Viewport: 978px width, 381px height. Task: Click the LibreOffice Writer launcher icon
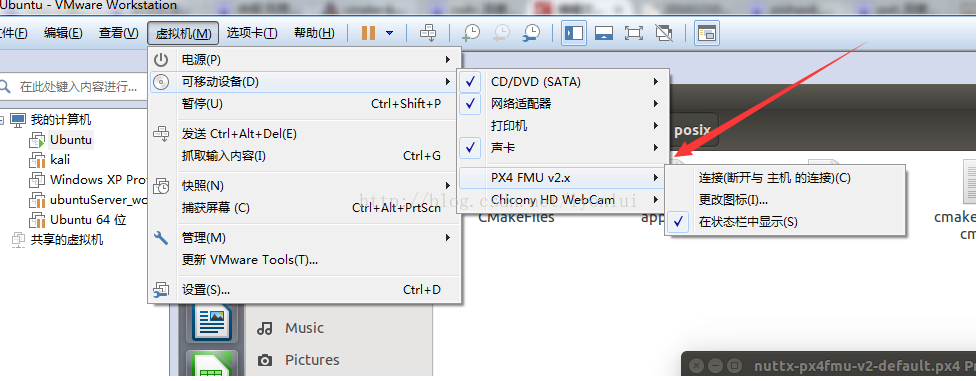pos(212,323)
